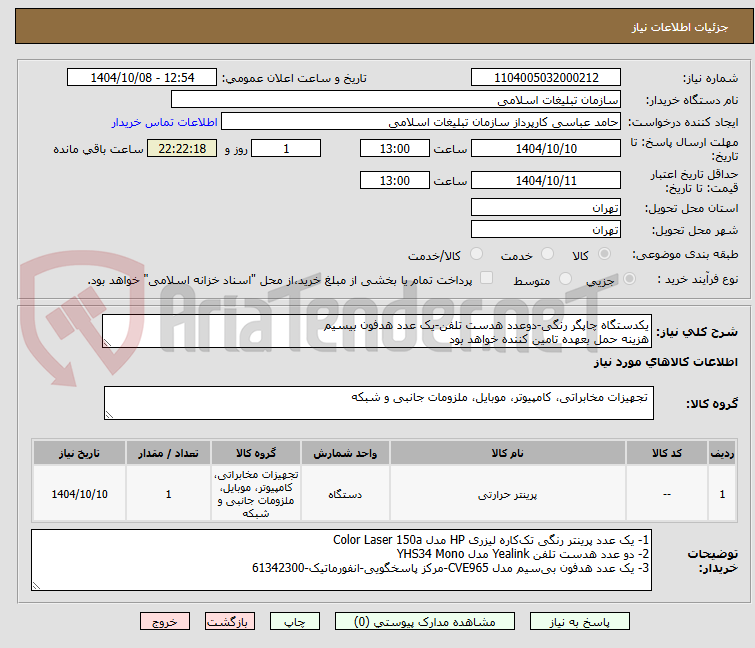Click the پاسخ به نیاز button
The width and height of the screenshot is (755, 648).
click(579, 622)
